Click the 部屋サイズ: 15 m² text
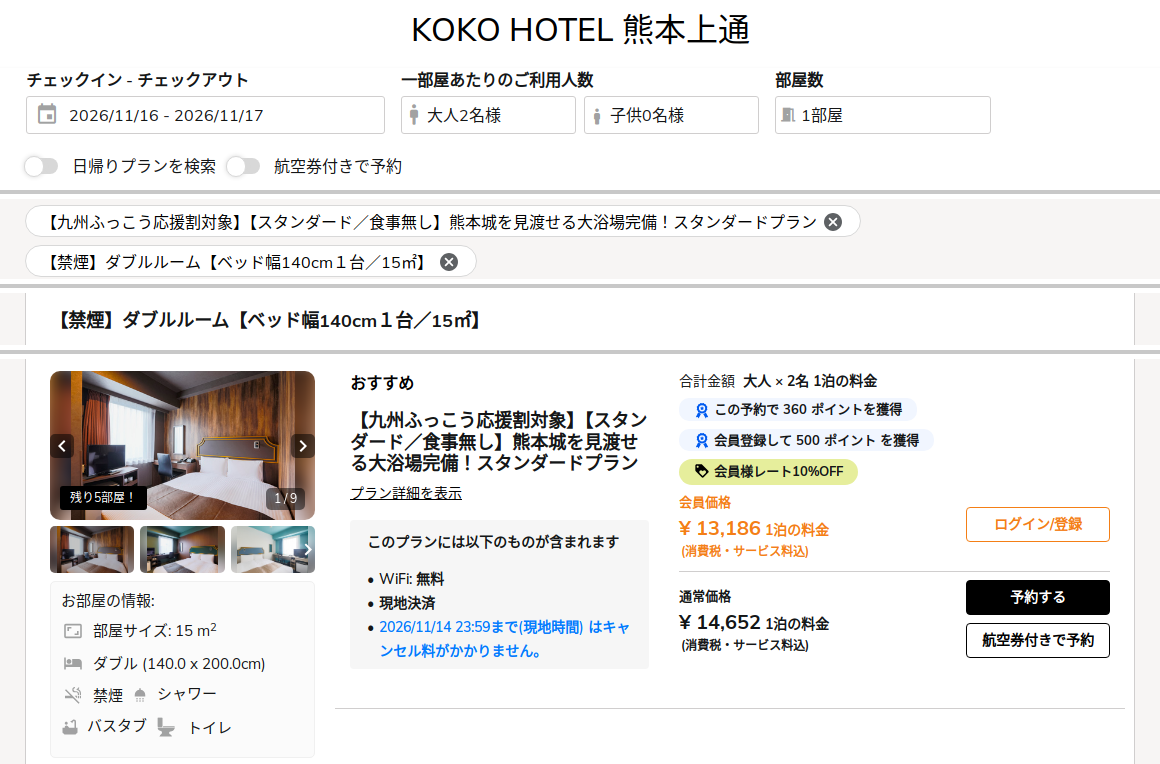Viewport: 1160px width, 764px height. click(x=155, y=631)
